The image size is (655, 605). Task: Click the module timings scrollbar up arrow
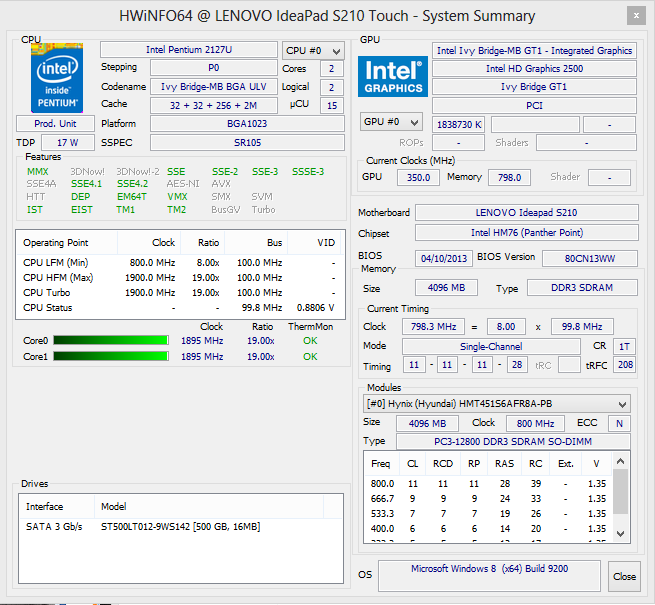[x=620, y=461]
